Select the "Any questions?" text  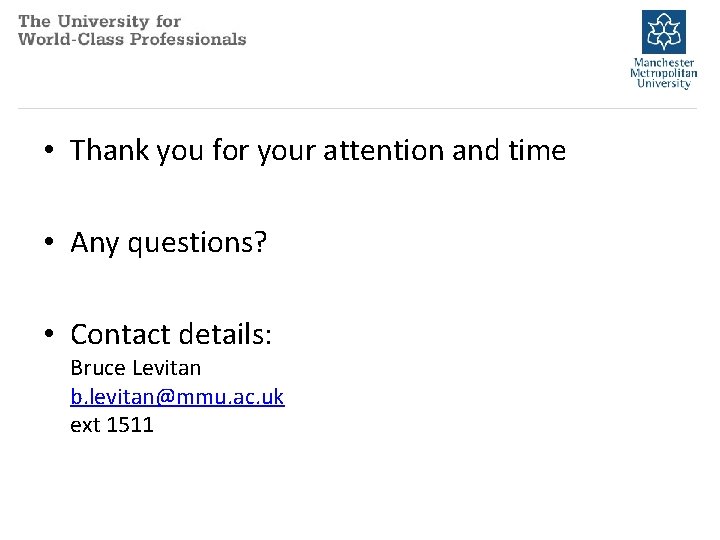coord(168,242)
